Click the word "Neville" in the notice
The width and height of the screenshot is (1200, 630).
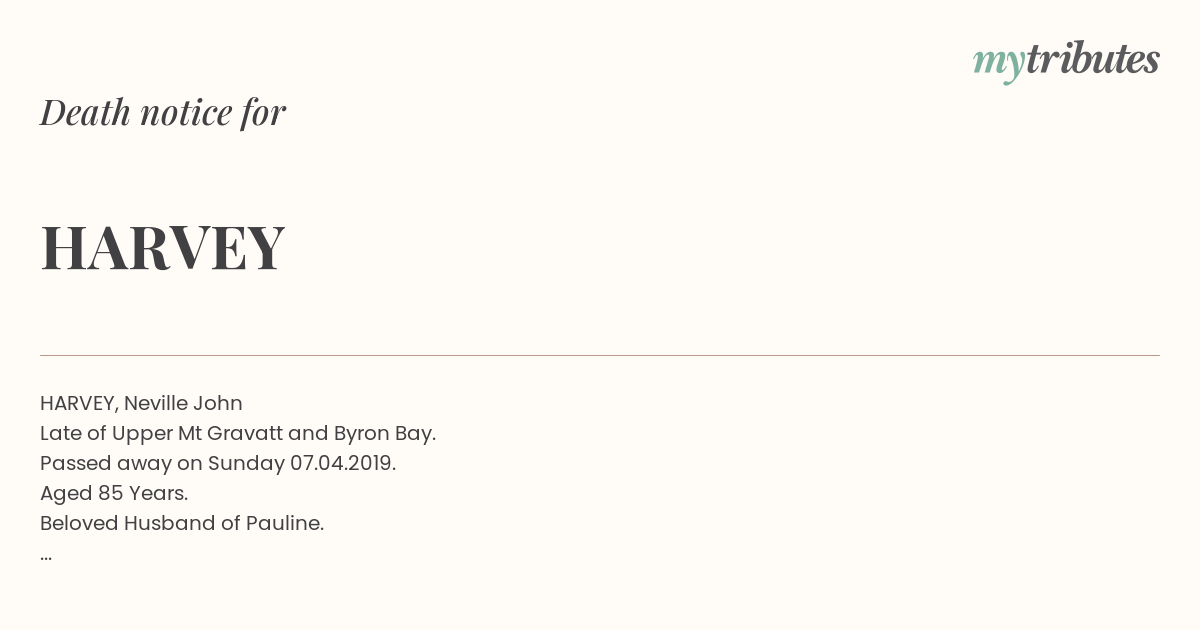156,403
